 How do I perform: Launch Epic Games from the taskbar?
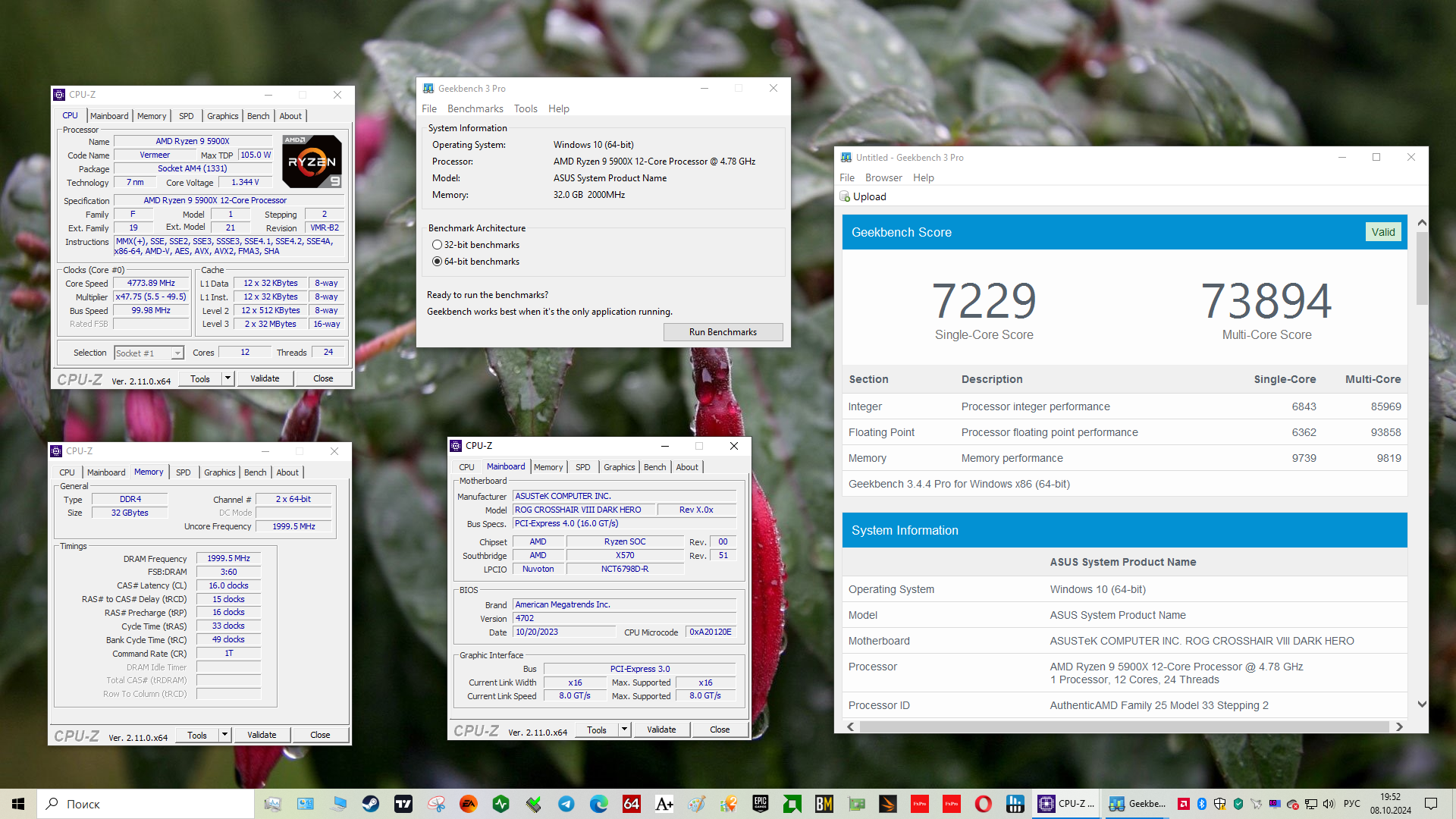761,804
